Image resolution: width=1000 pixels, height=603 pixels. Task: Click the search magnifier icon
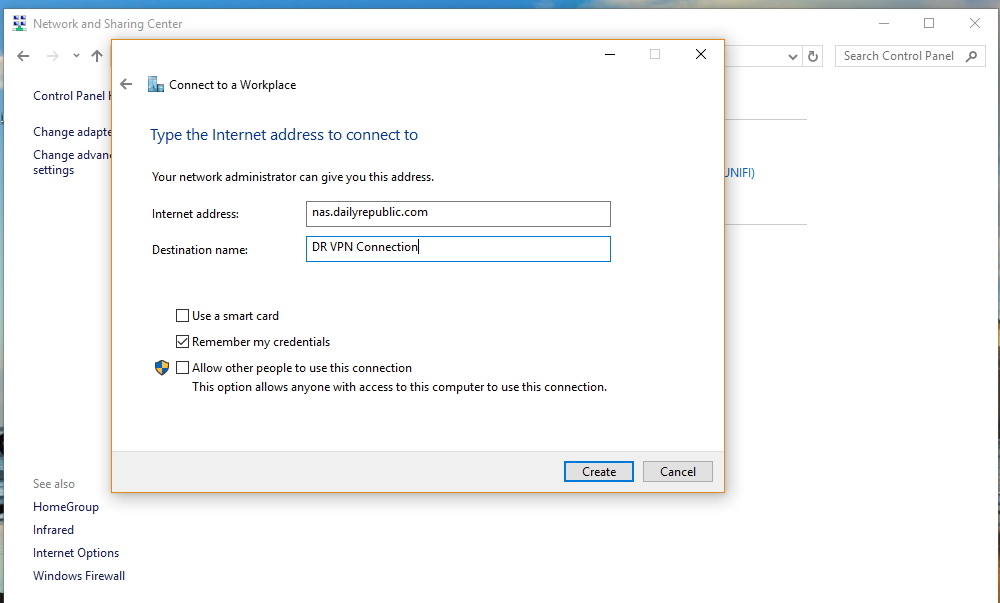tap(971, 57)
